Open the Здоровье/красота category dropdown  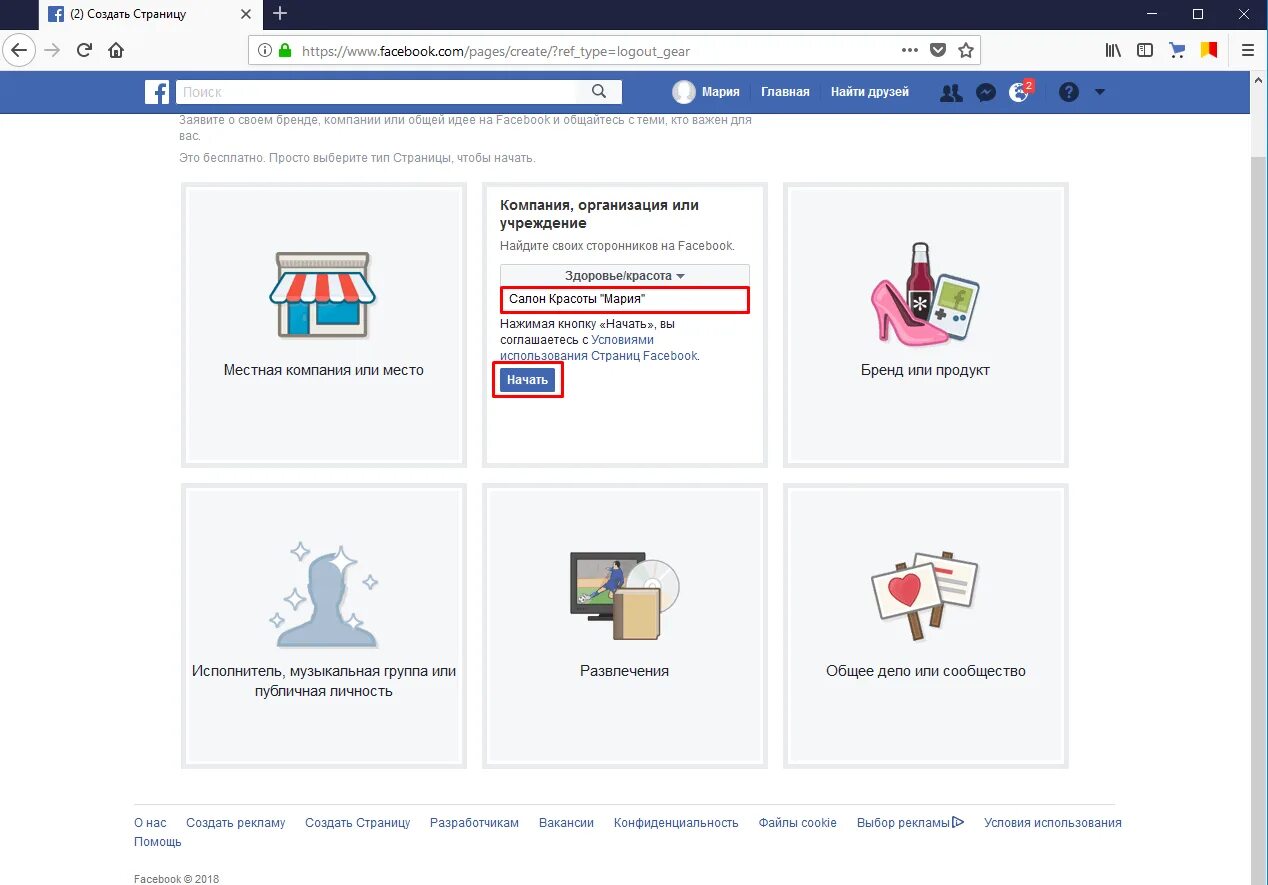pos(625,276)
